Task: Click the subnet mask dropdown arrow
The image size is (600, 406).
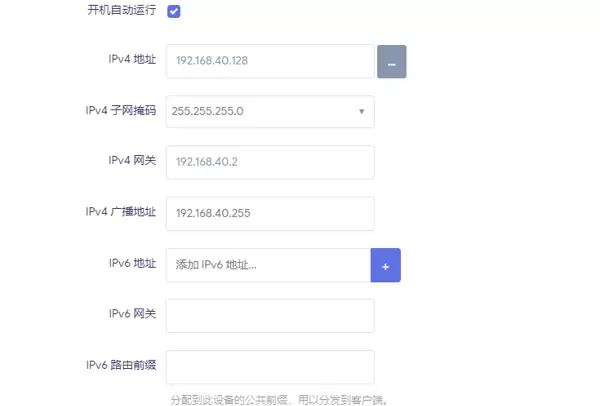Action: [361, 112]
